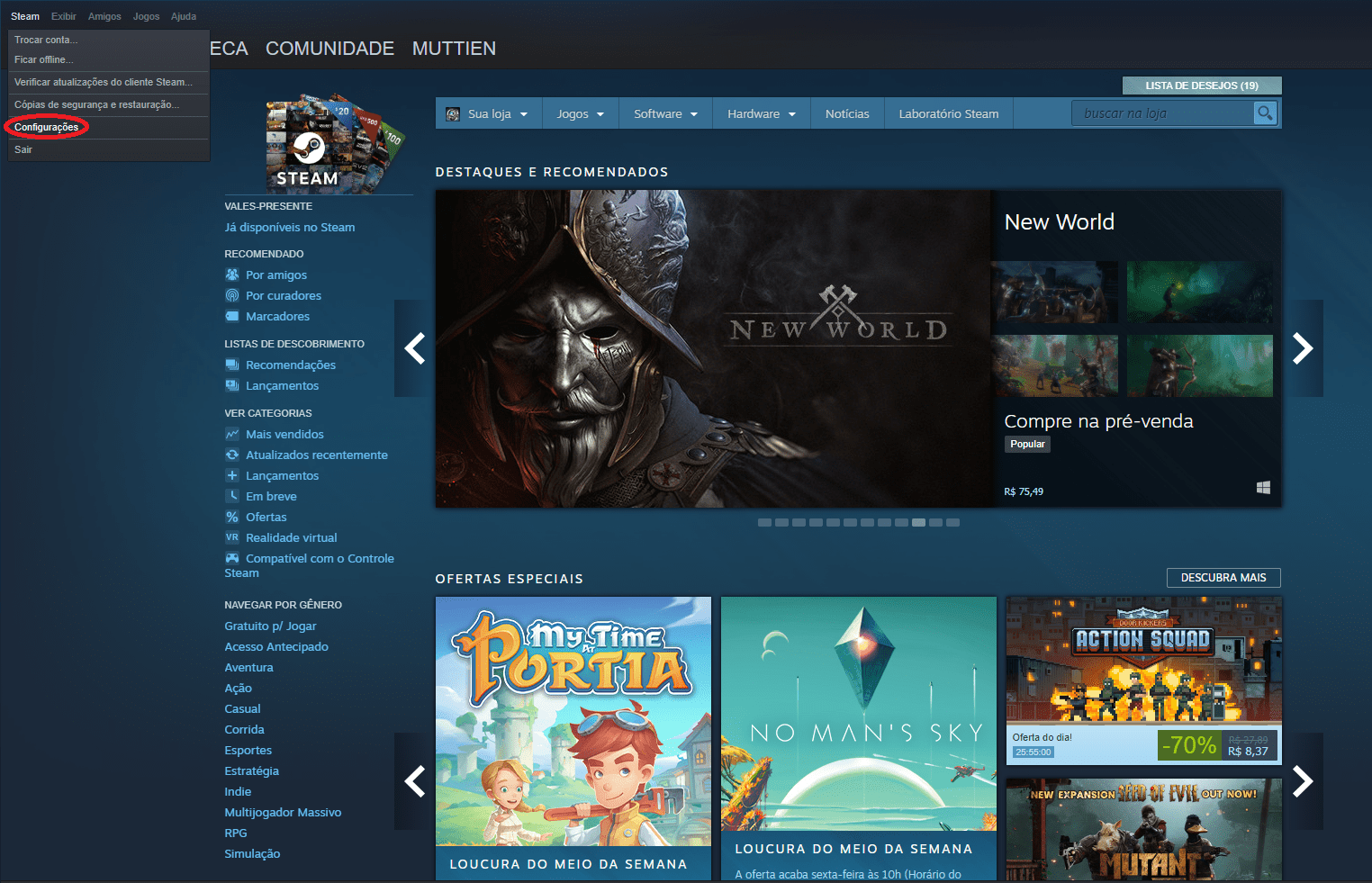Open Door Kickers Action Squad daily deal
The width and height of the screenshot is (1372, 883).
tap(1143, 680)
